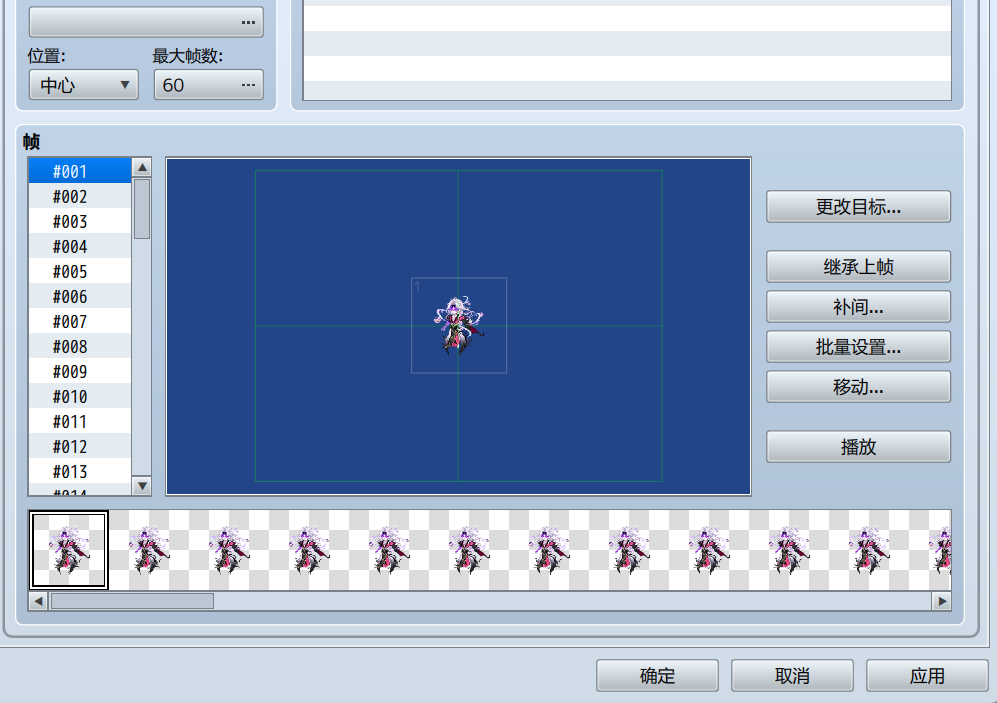Open the 批量设置... batch settings

tap(858, 346)
